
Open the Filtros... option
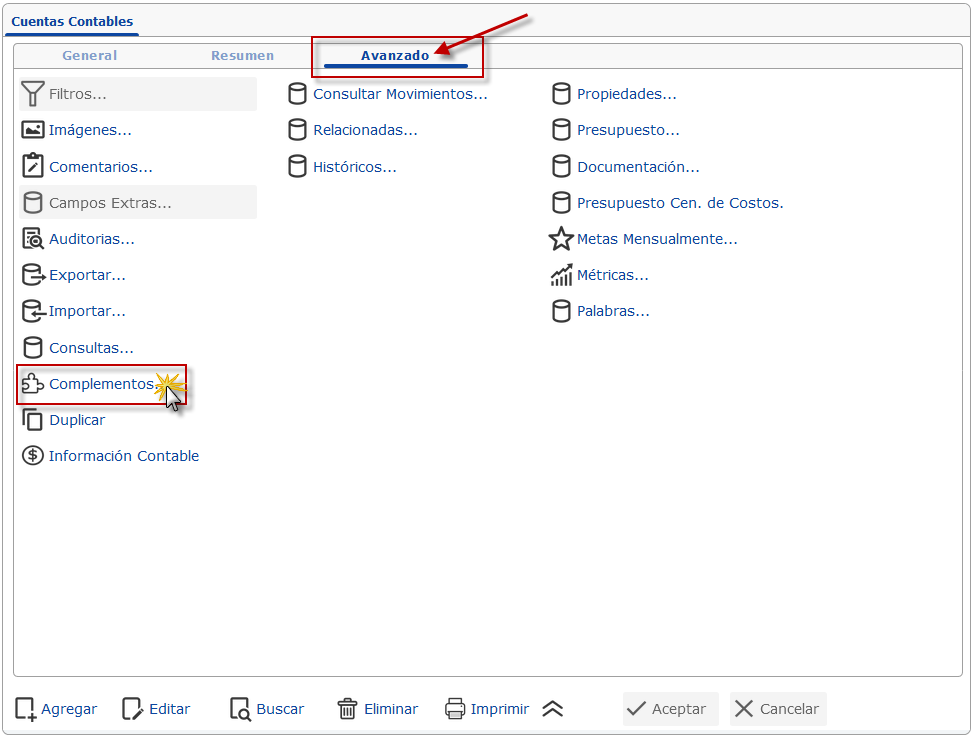pos(138,94)
